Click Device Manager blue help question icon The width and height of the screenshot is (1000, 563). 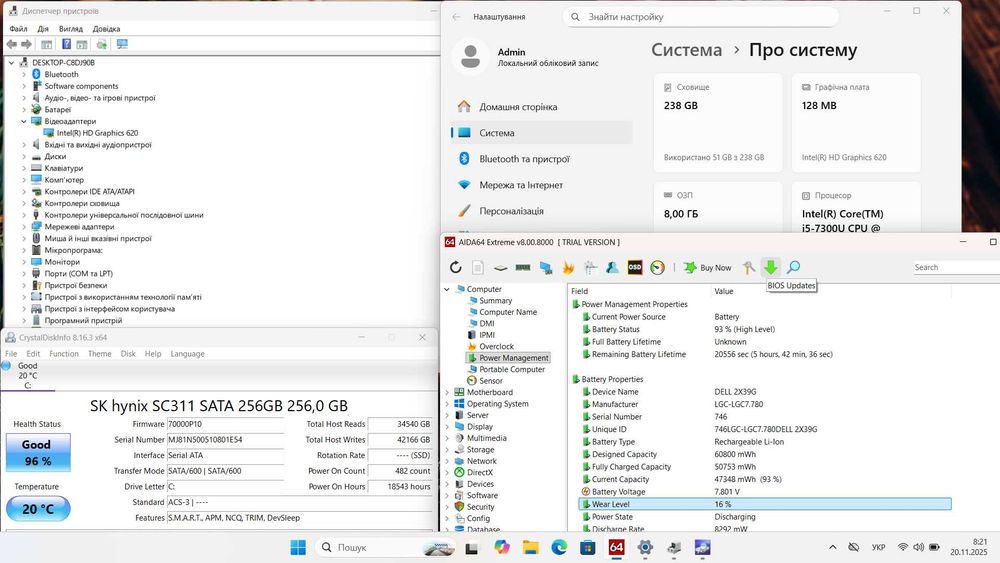coord(66,44)
